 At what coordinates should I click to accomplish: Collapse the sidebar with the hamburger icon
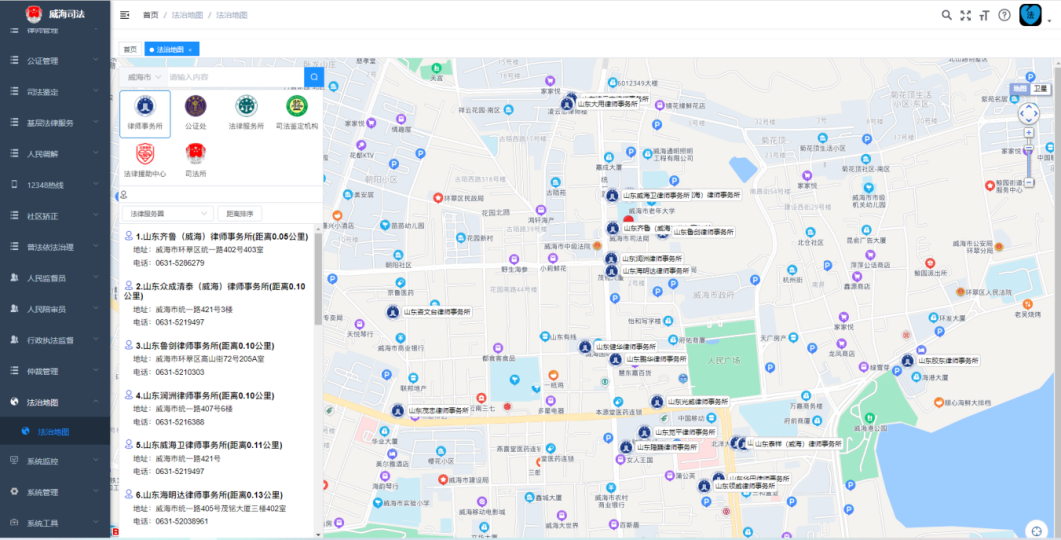(125, 15)
